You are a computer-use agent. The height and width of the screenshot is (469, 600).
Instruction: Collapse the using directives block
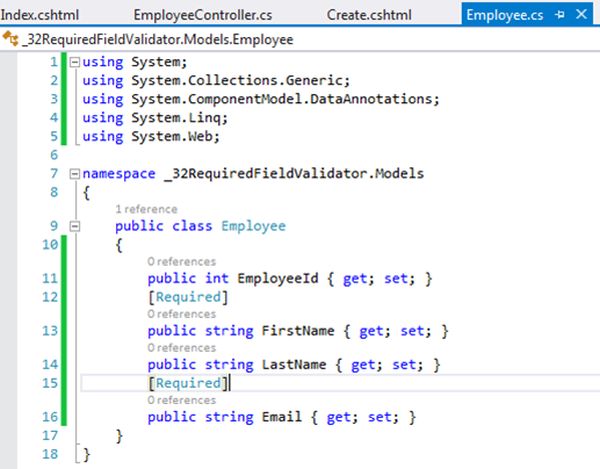click(x=75, y=62)
